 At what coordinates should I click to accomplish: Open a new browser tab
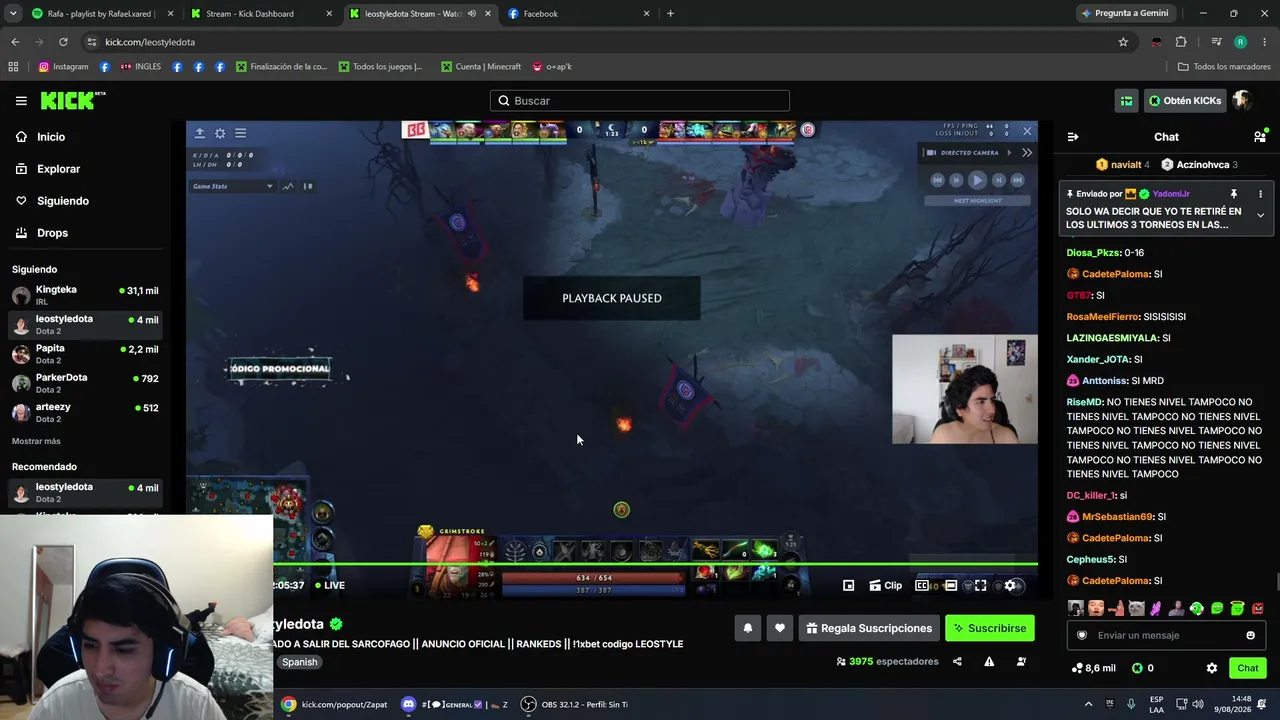click(x=670, y=14)
